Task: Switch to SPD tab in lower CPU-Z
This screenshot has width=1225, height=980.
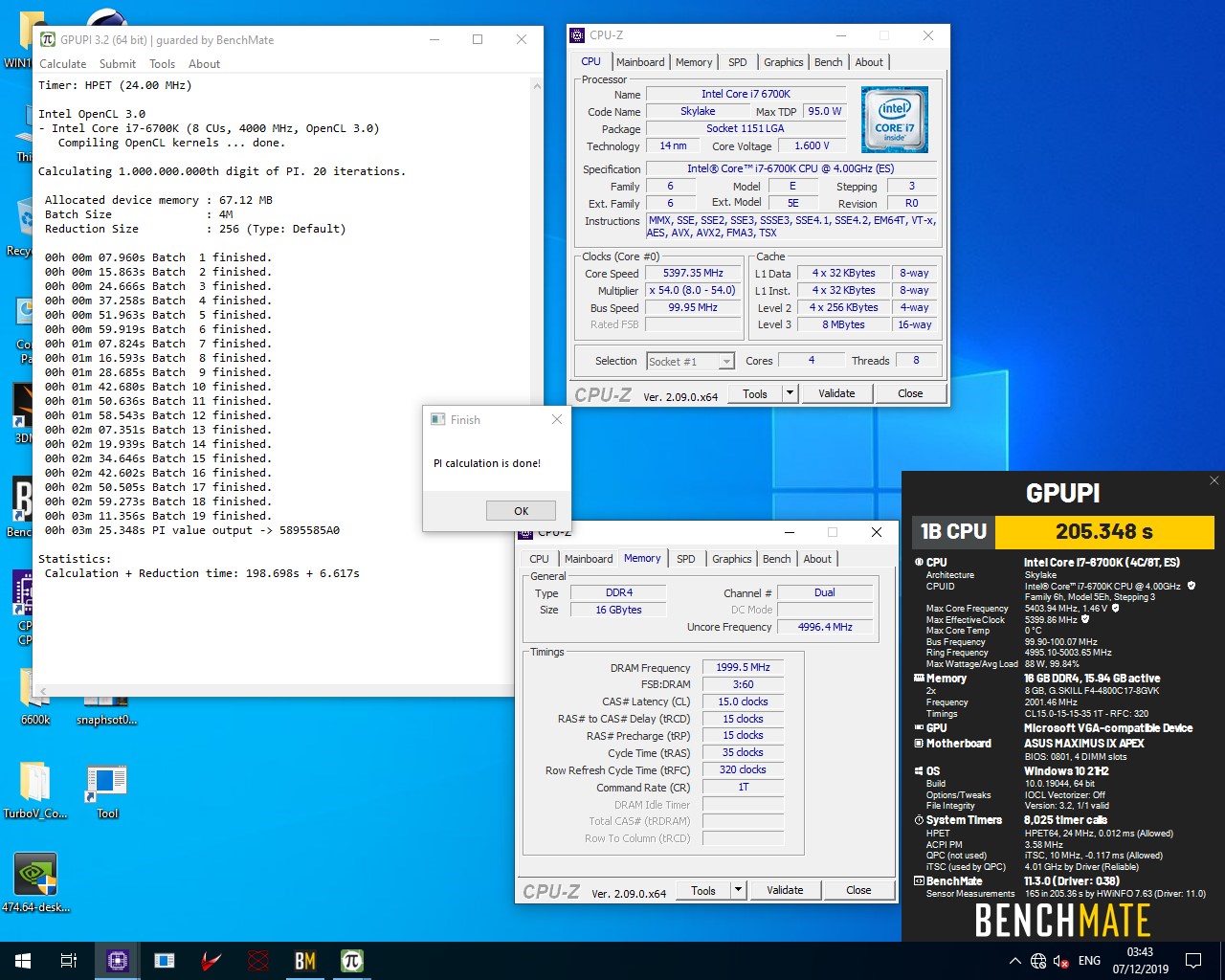Action: [686, 559]
